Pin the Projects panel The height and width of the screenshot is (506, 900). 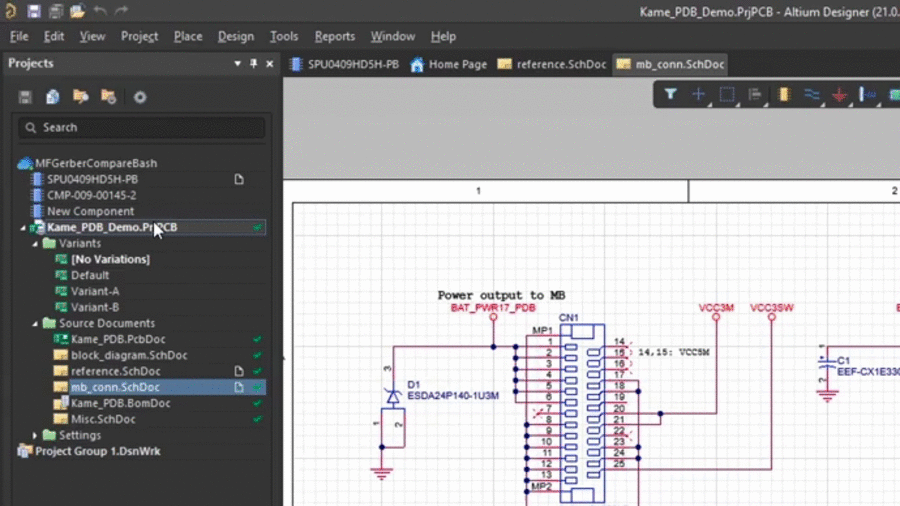point(254,63)
